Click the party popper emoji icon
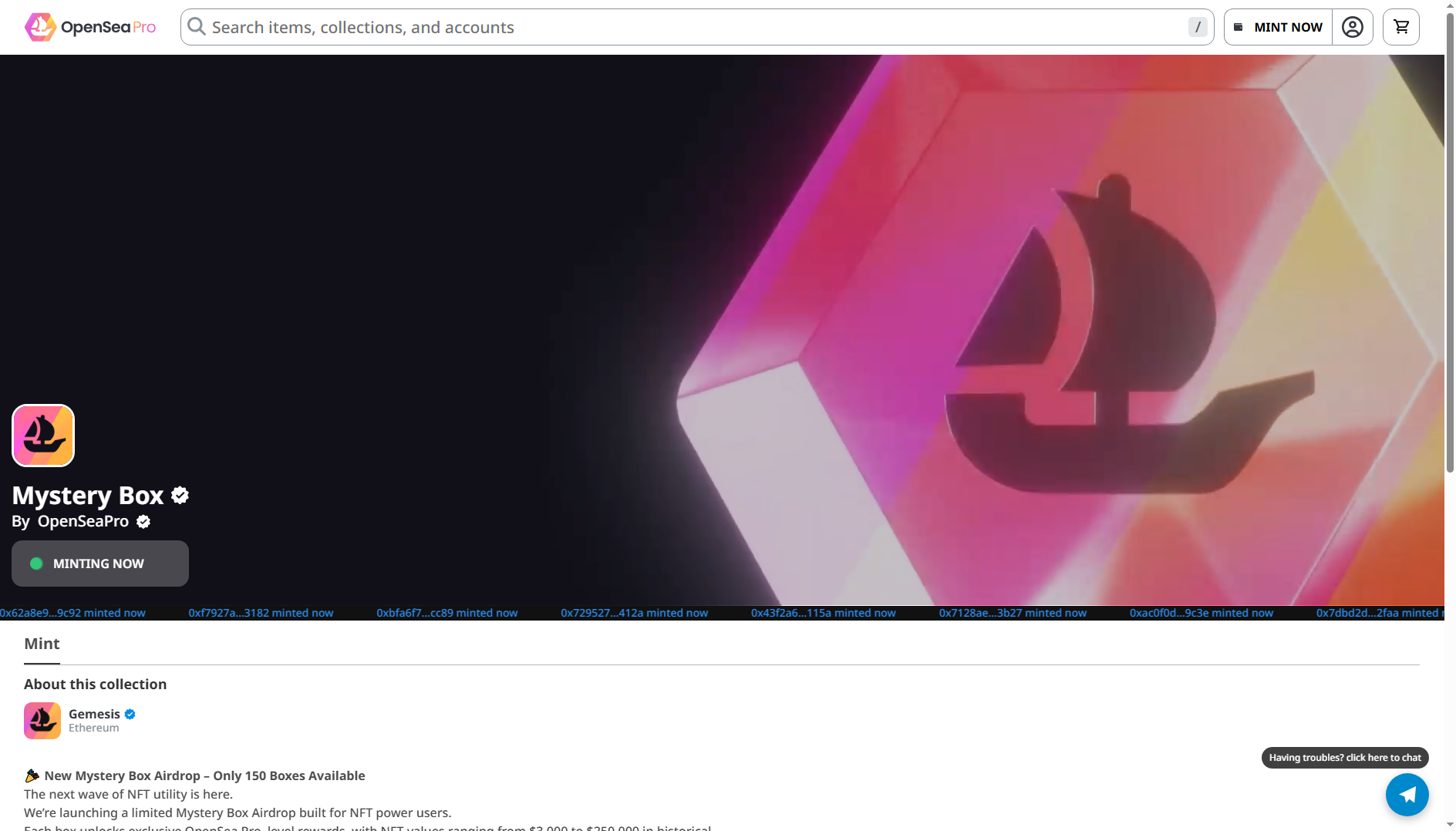Viewport: 1456px width, 831px height. (32, 775)
